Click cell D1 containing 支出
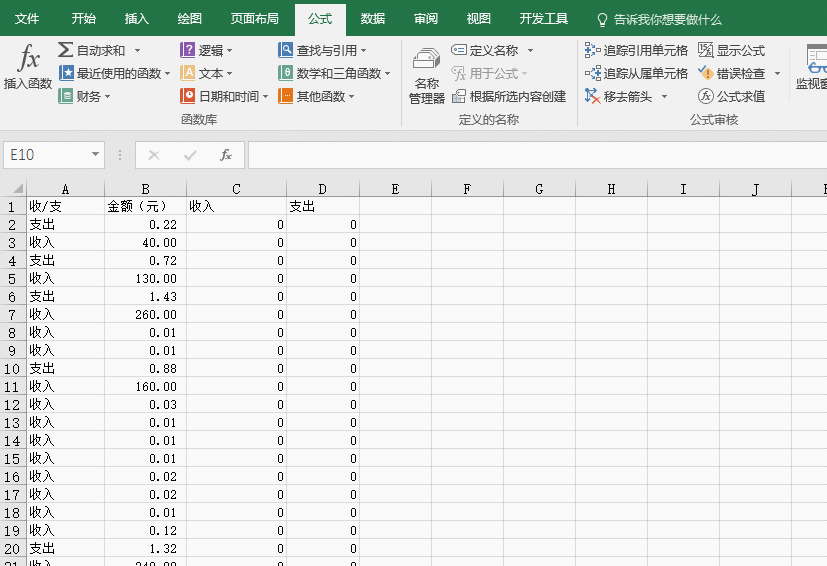This screenshot has width=827, height=566. point(323,206)
